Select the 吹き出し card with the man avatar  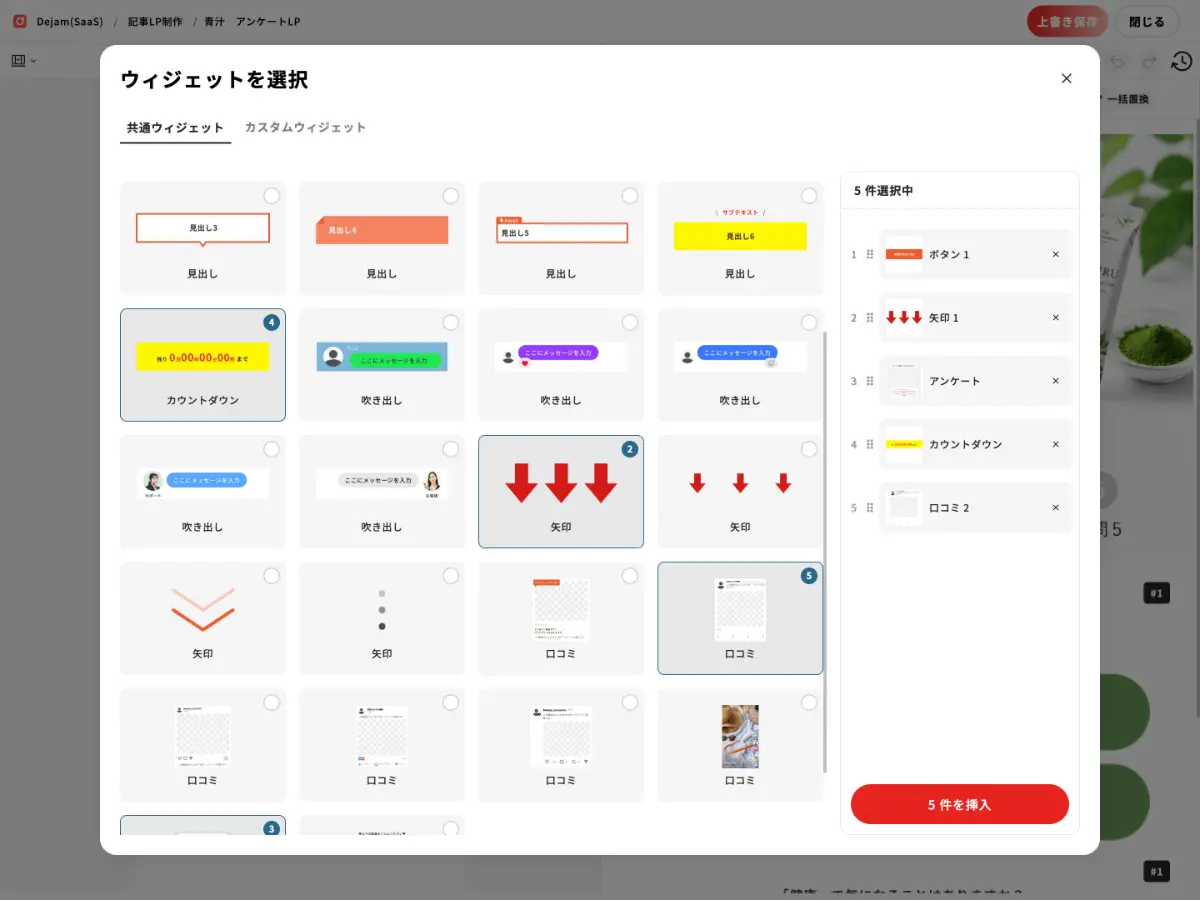tap(202, 491)
